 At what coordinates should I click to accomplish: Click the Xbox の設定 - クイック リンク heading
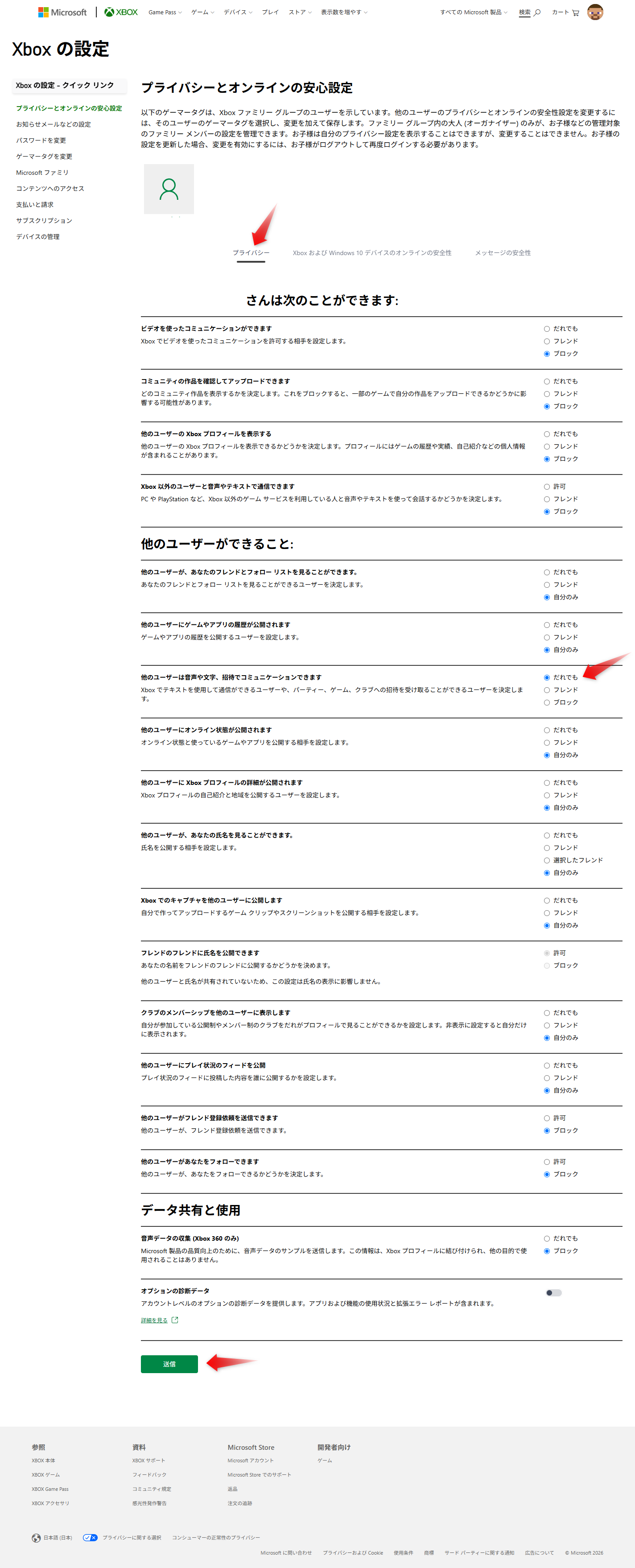pos(65,86)
